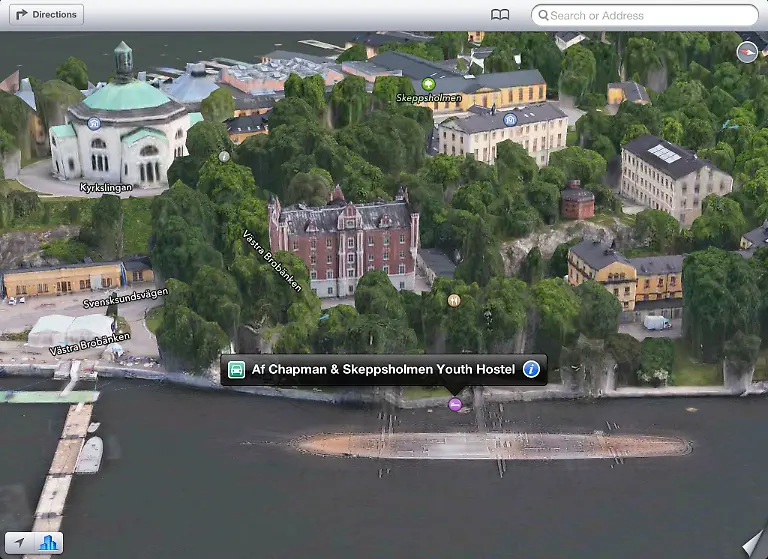
Task: Tap the Svensksundsvägen street label
Action: 125,298
